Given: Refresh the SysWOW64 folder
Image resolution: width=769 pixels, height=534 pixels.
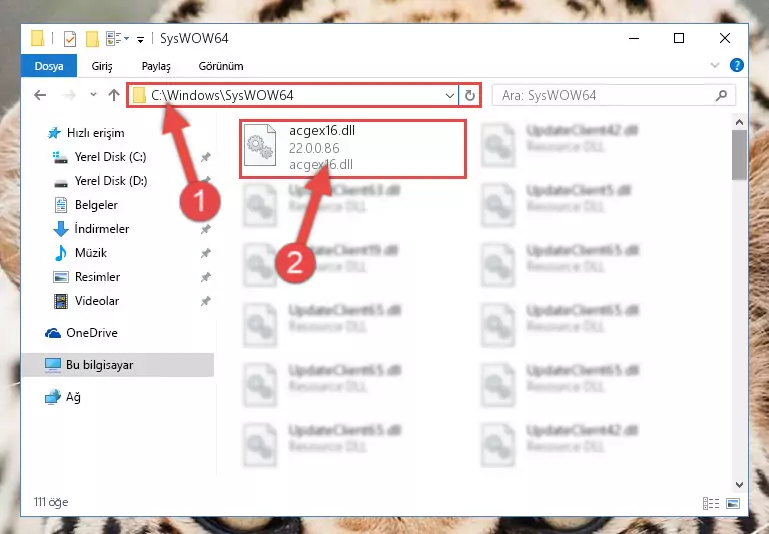Looking at the screenshot, I should tap(469, 95).
